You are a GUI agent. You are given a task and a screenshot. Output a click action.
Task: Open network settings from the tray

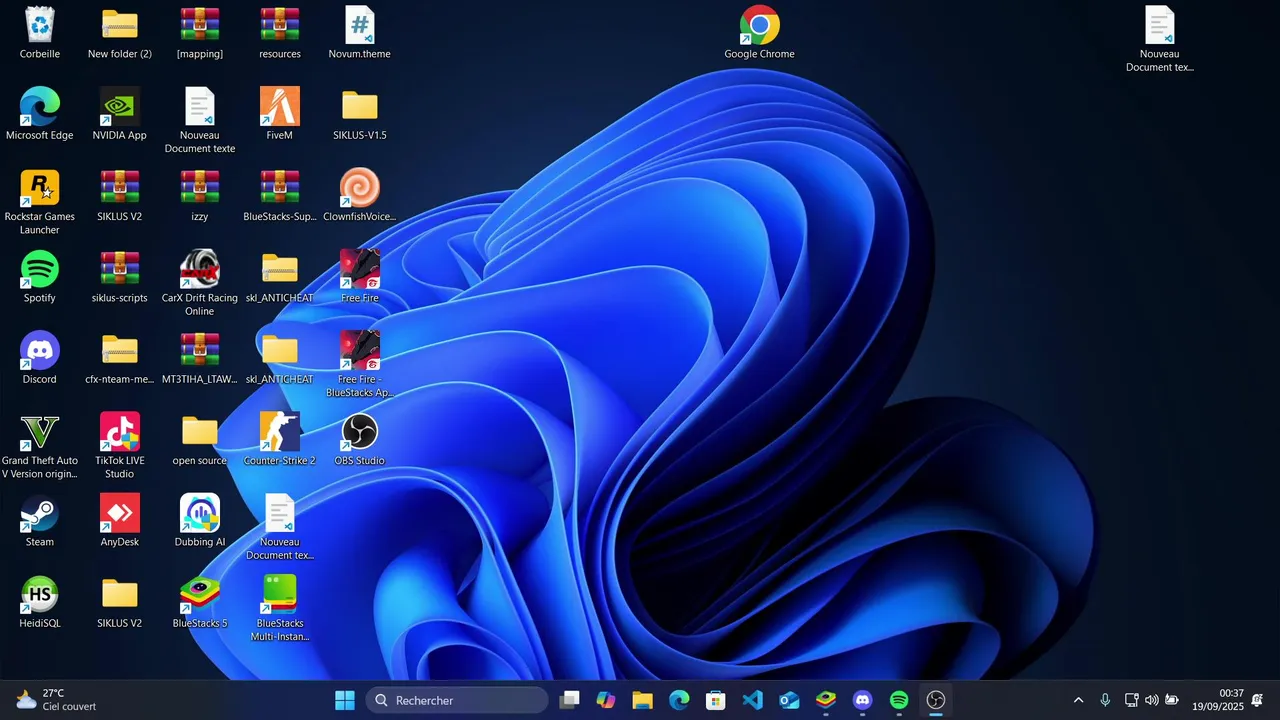(1131, 700)
